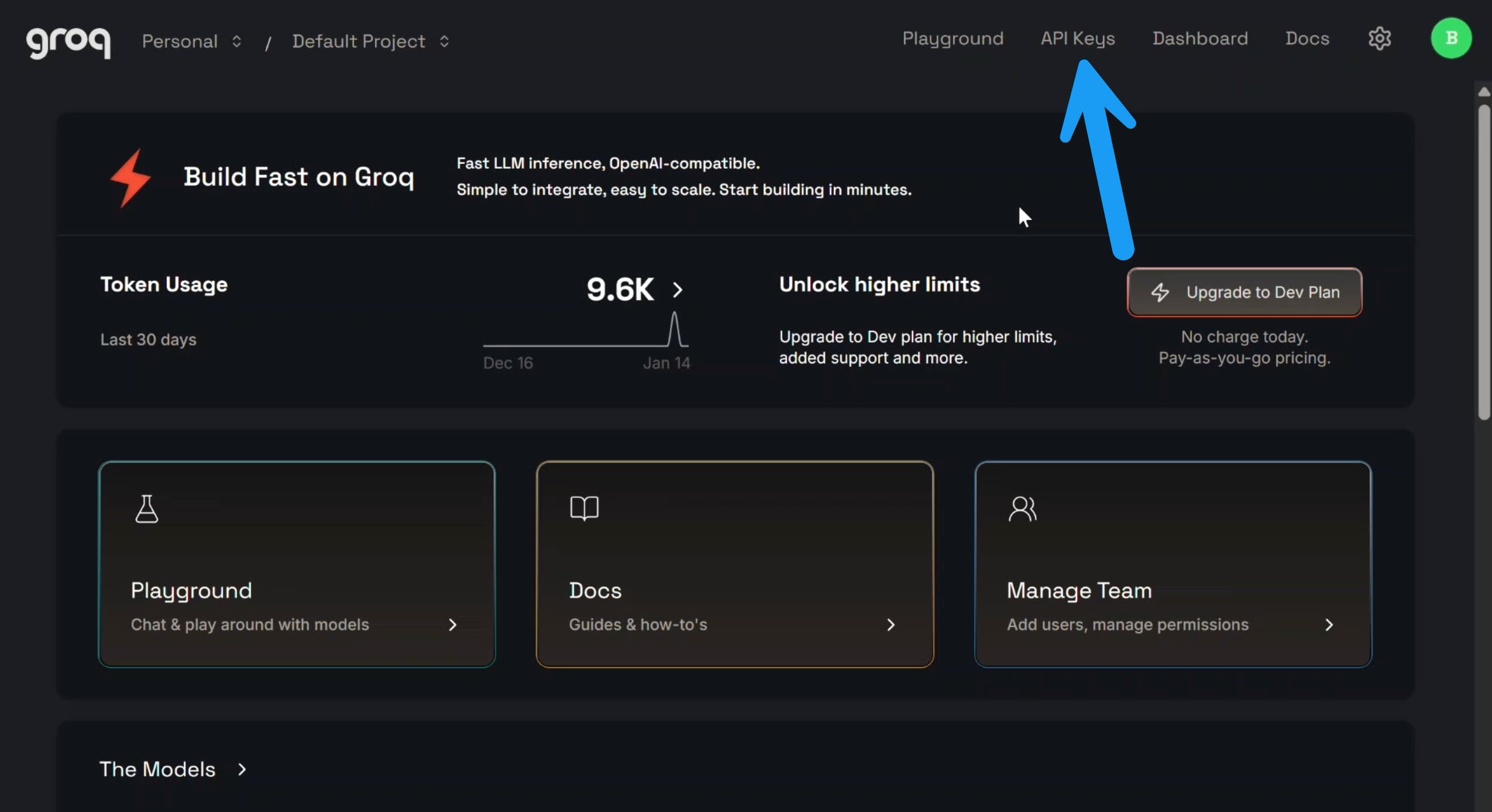
Task: Click Upgrade to Dev Plan
Action: 1245,293
